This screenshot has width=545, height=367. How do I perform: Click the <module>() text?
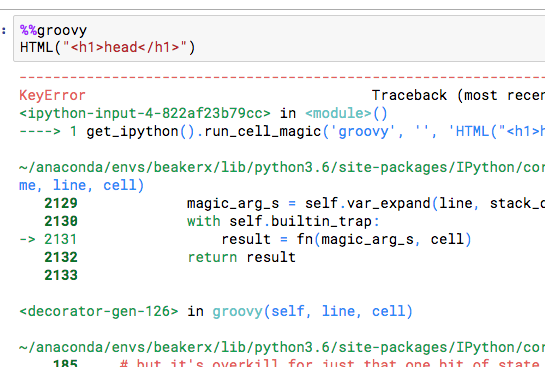click(346, 113)
